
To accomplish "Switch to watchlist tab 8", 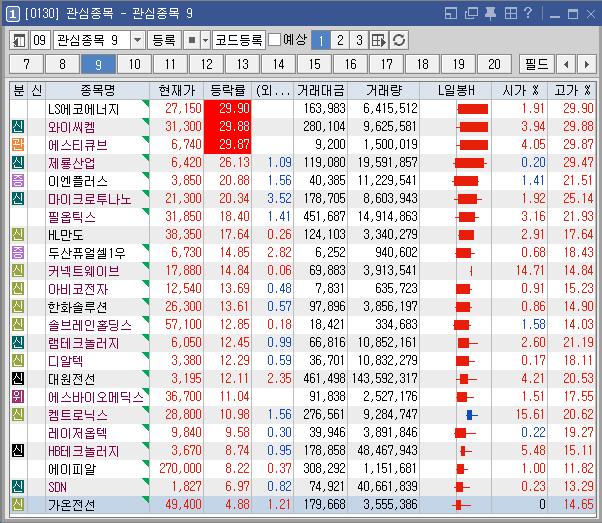I will point(62,64).
